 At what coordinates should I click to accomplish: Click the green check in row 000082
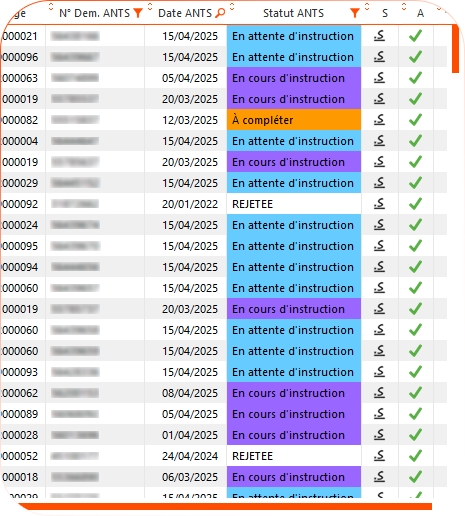click(415, 120)
